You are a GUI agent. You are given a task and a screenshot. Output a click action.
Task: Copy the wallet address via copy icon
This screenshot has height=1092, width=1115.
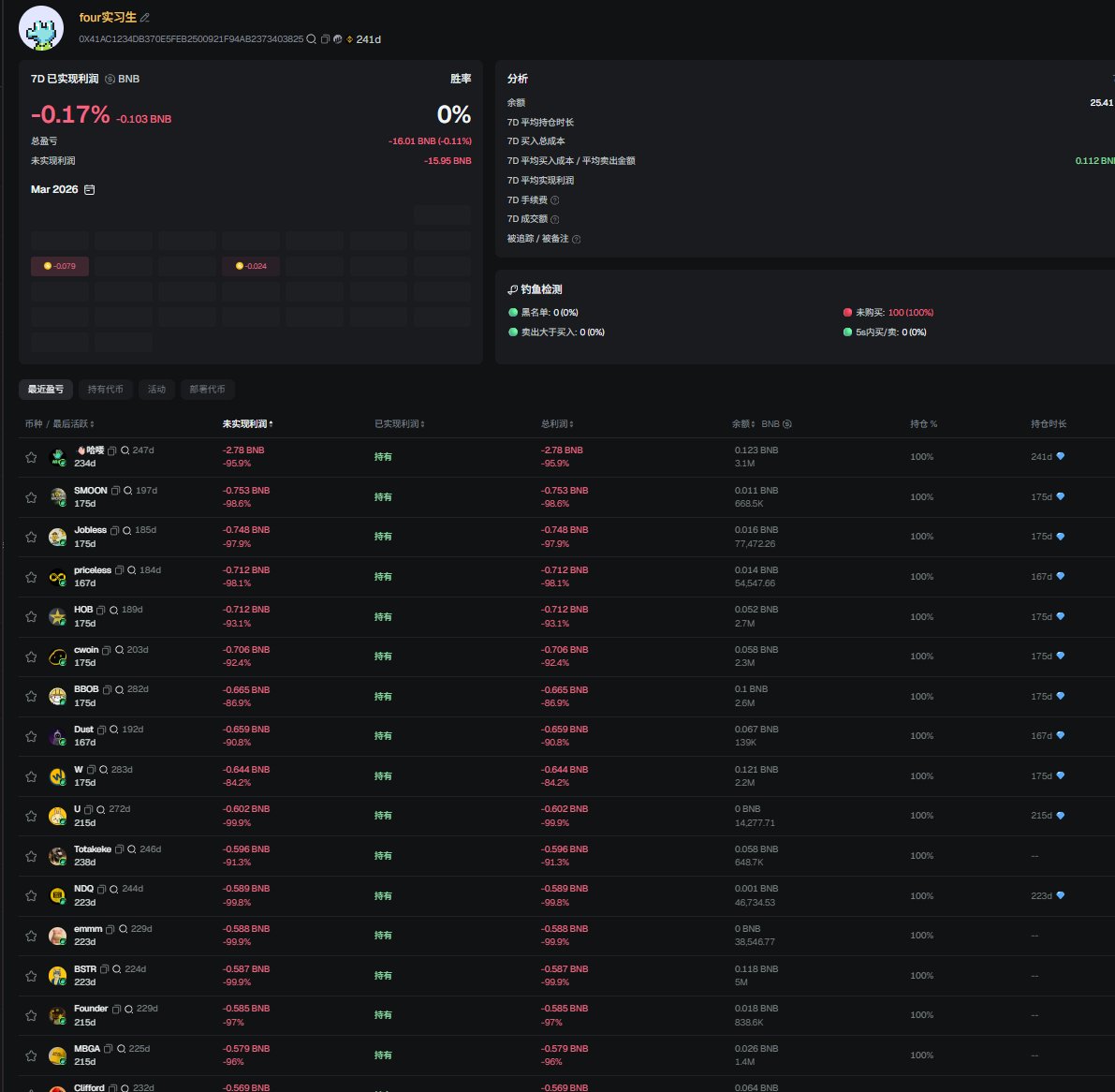[x=325, y=39]
